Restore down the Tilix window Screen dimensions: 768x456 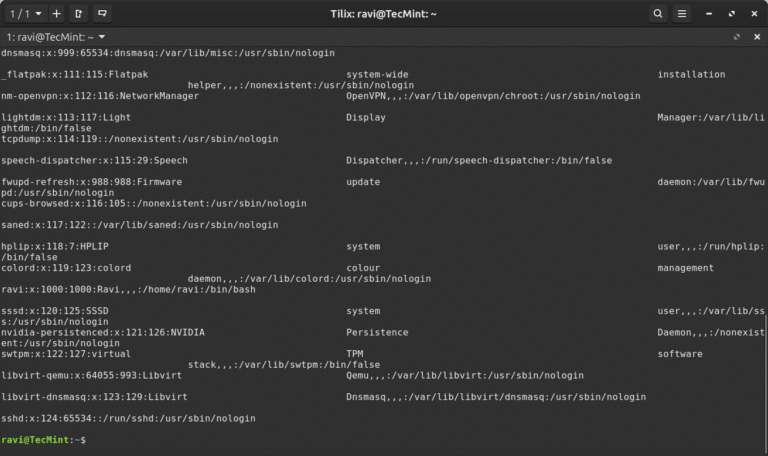pyautogui.click(x=732, y=14)
